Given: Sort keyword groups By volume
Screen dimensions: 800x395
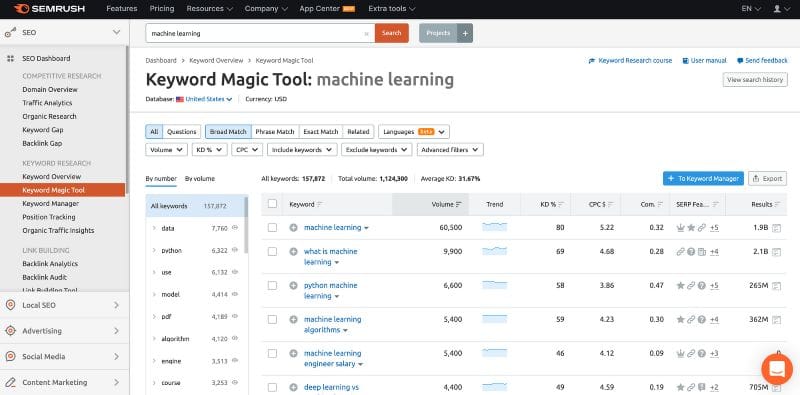Looking at the screenshot, I should (199, 179).
